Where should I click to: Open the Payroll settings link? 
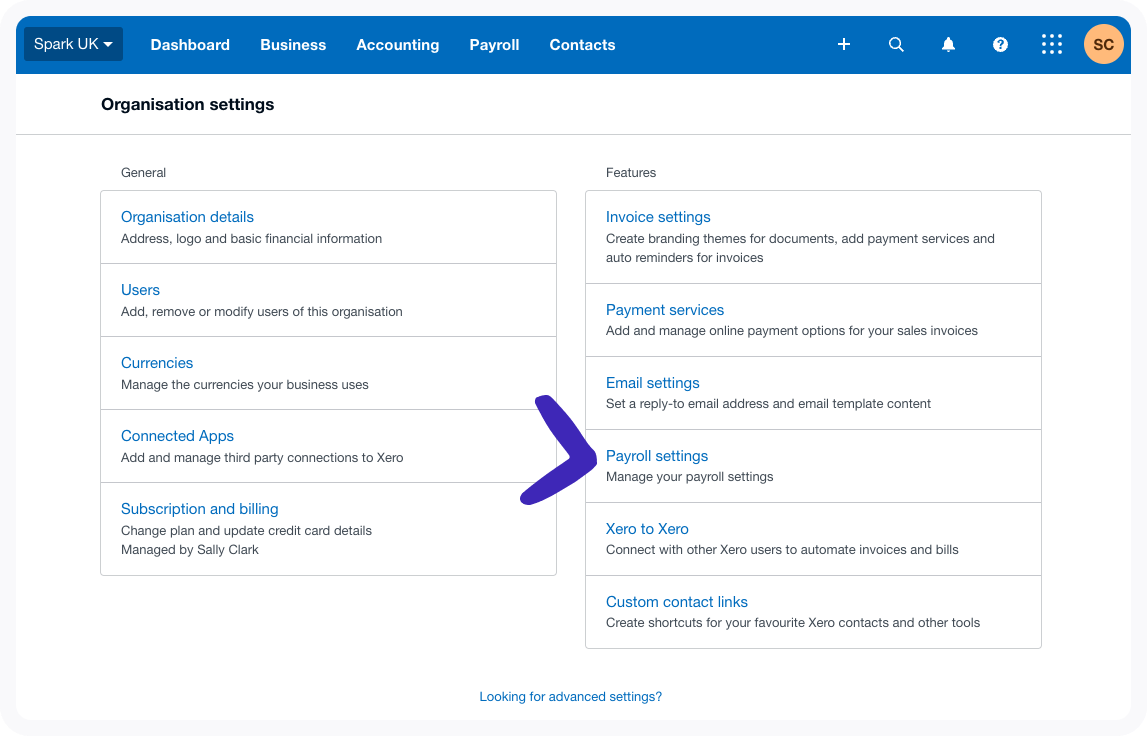click(x=657, y=457)
